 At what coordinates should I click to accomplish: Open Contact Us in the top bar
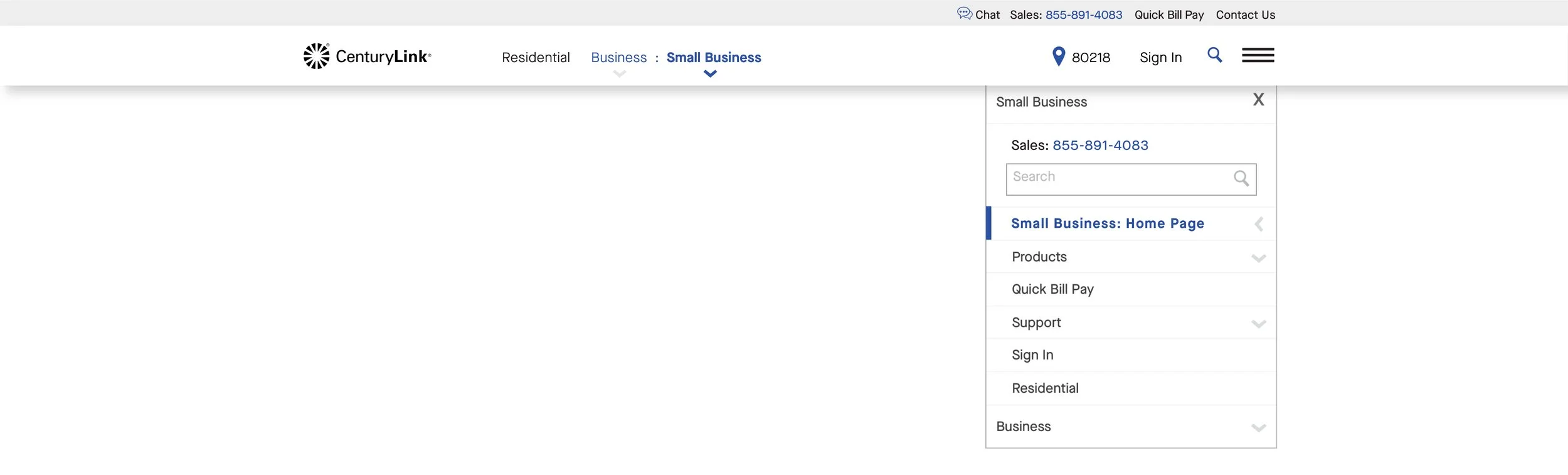pyautogui.click(x=1246, y=14)
